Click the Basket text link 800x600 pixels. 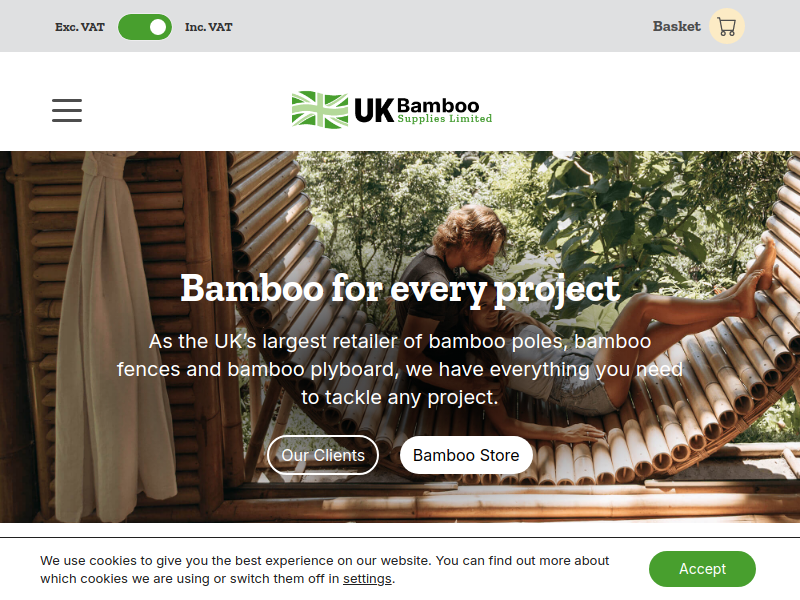click(677, 27)
